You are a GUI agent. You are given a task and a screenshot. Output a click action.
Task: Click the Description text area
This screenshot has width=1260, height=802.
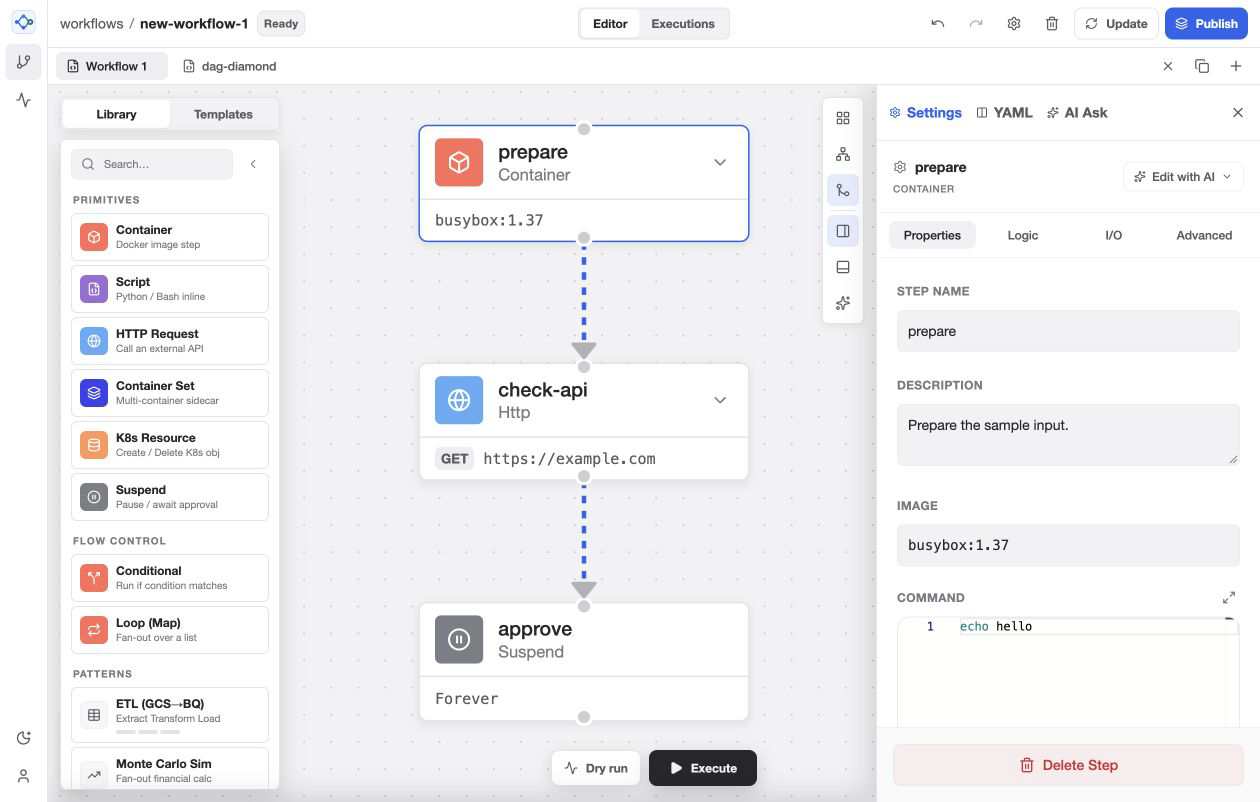pyautogui.click(x=1068, y=434)
